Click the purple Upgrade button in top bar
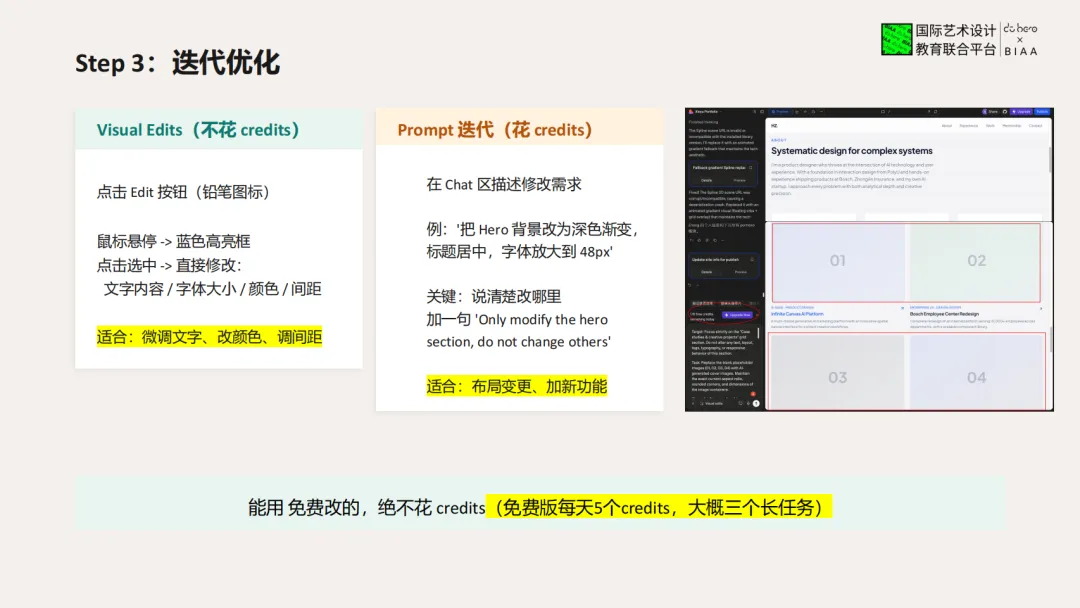1080x608 pixels. 1021,112
